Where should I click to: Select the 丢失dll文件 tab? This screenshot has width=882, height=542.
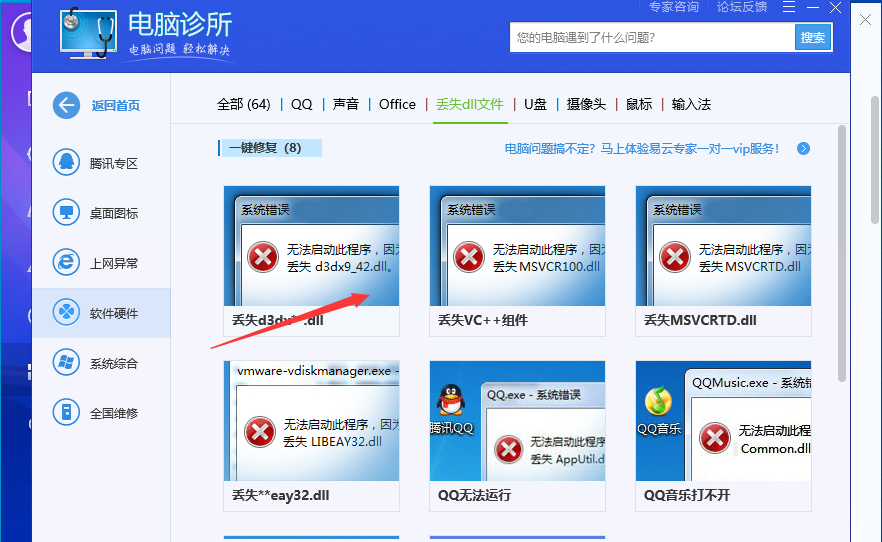pyautogui.click(x=470, y=105)
